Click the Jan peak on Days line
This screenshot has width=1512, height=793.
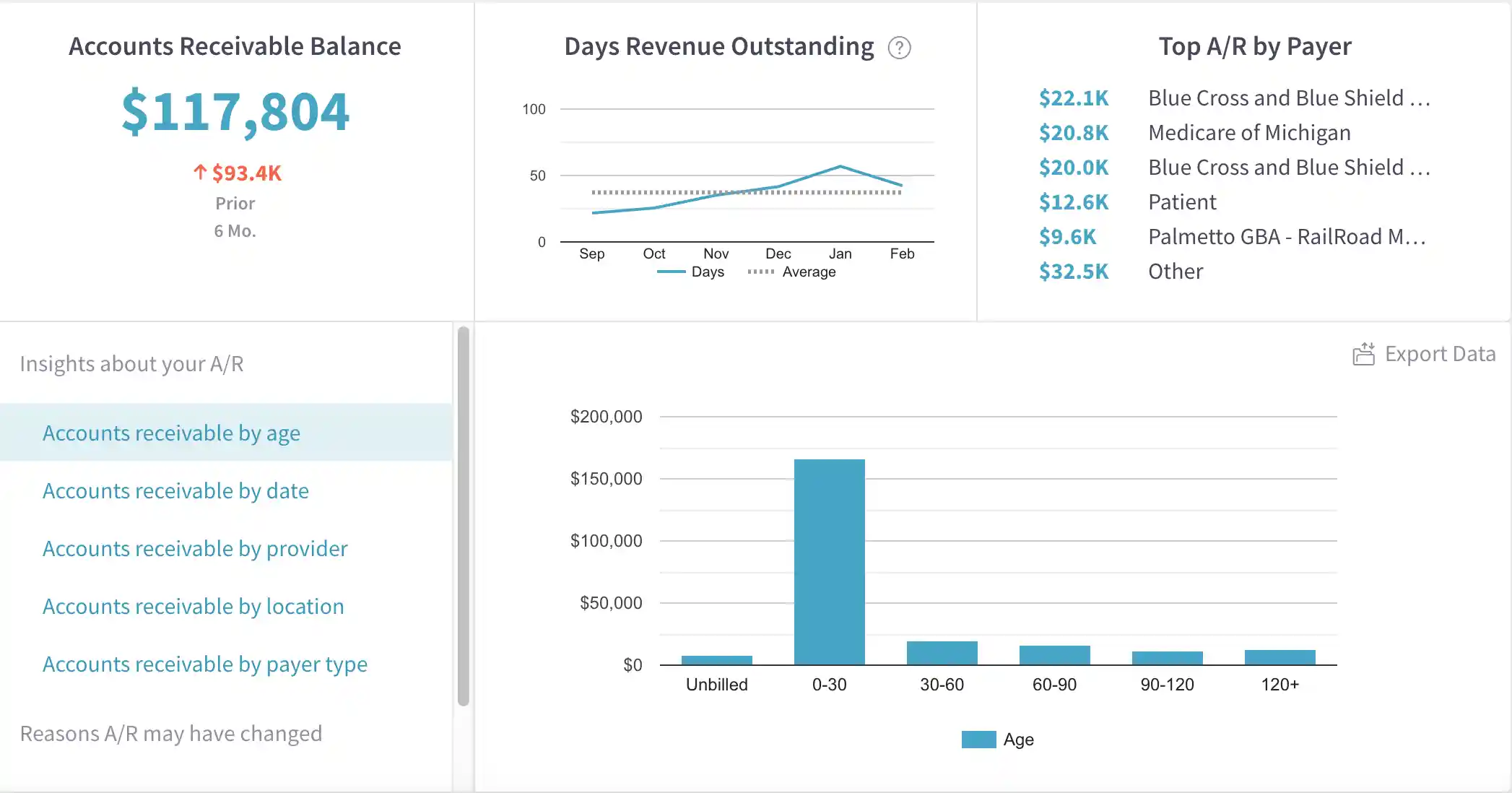(x=840, y=166)
